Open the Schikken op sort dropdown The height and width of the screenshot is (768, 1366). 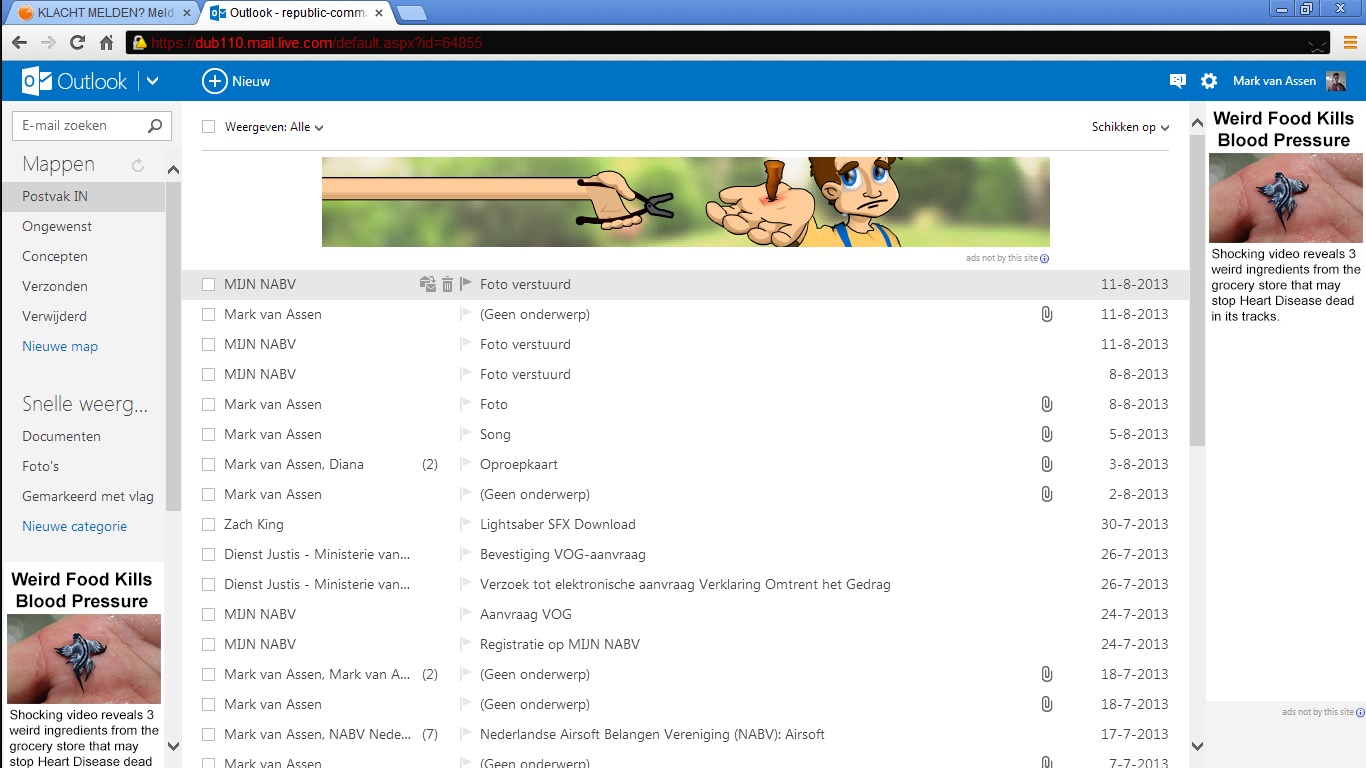(1130, 127)
